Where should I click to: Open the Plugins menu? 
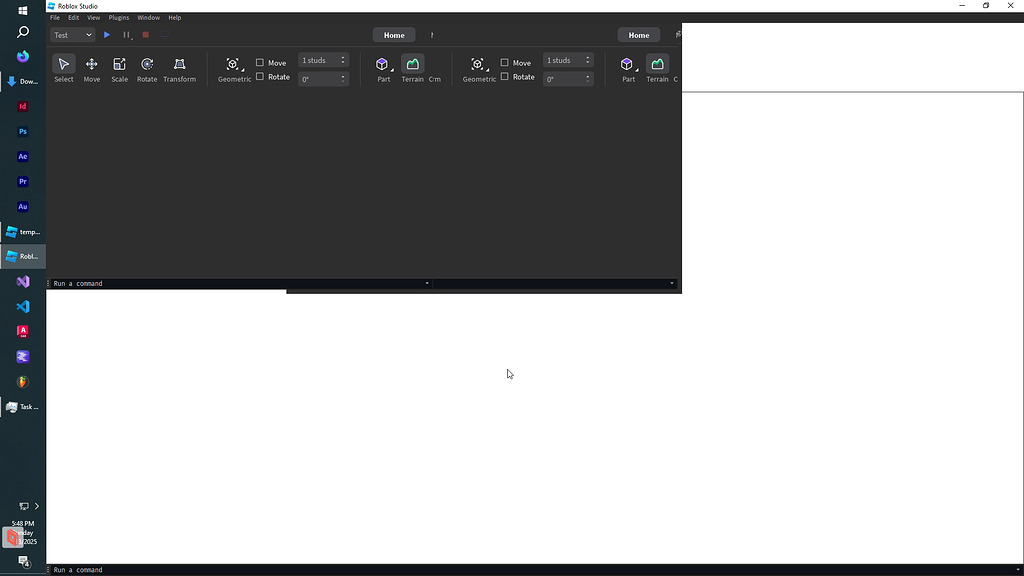[118, 17]
